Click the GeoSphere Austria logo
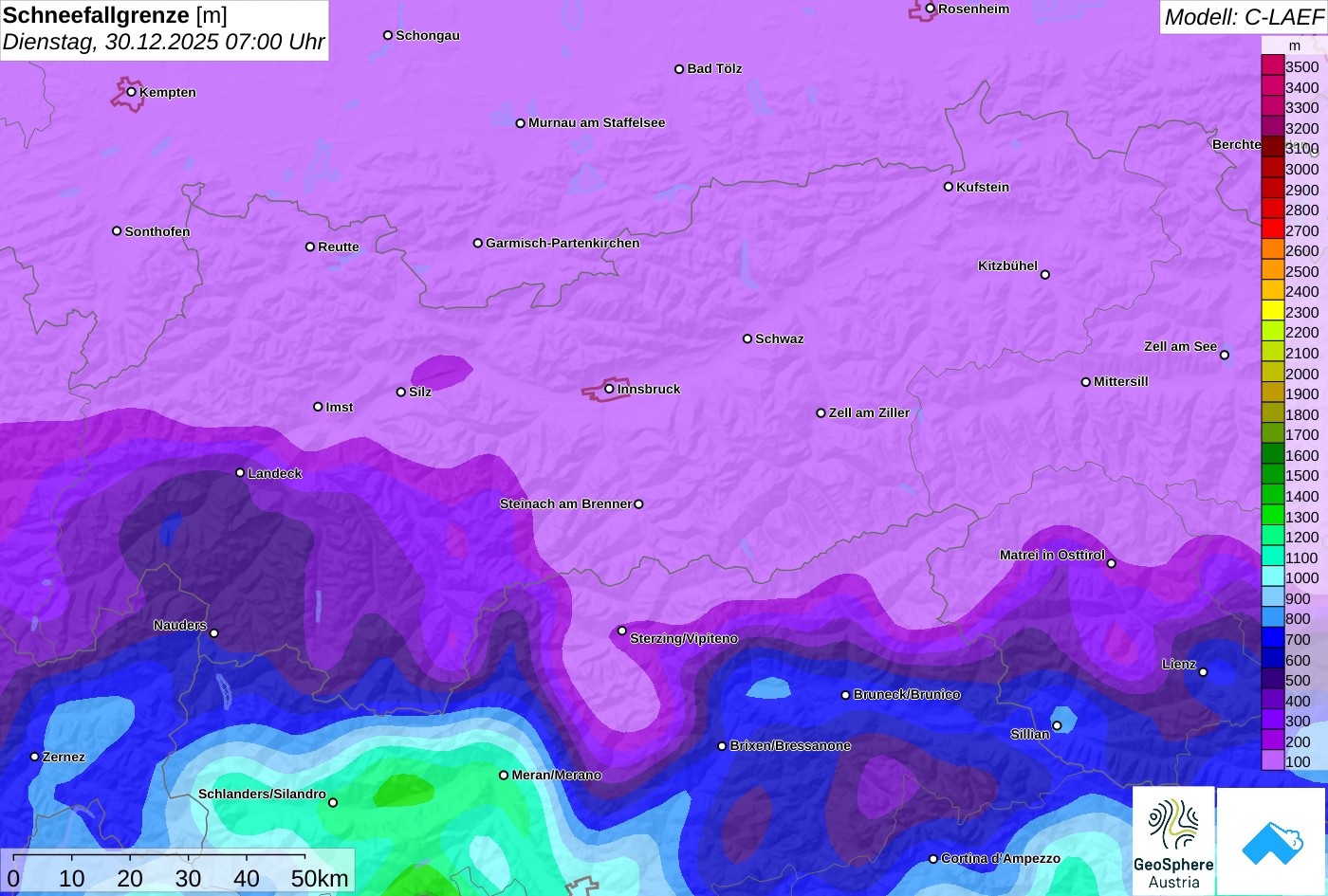Viewport: 1328px width, 896px height. point(1173,841)
